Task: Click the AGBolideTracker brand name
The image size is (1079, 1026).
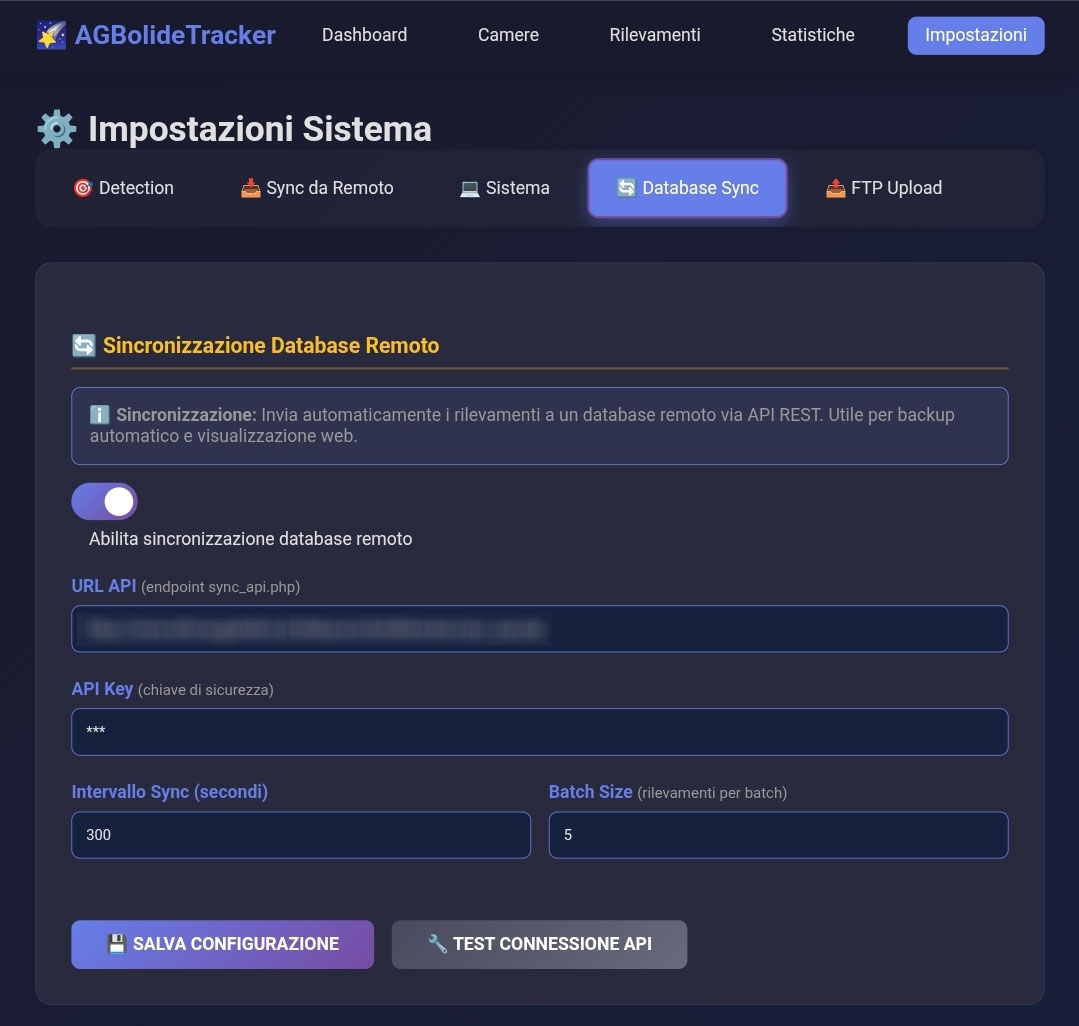Action: pyautogui.click(x=175, y=35)
